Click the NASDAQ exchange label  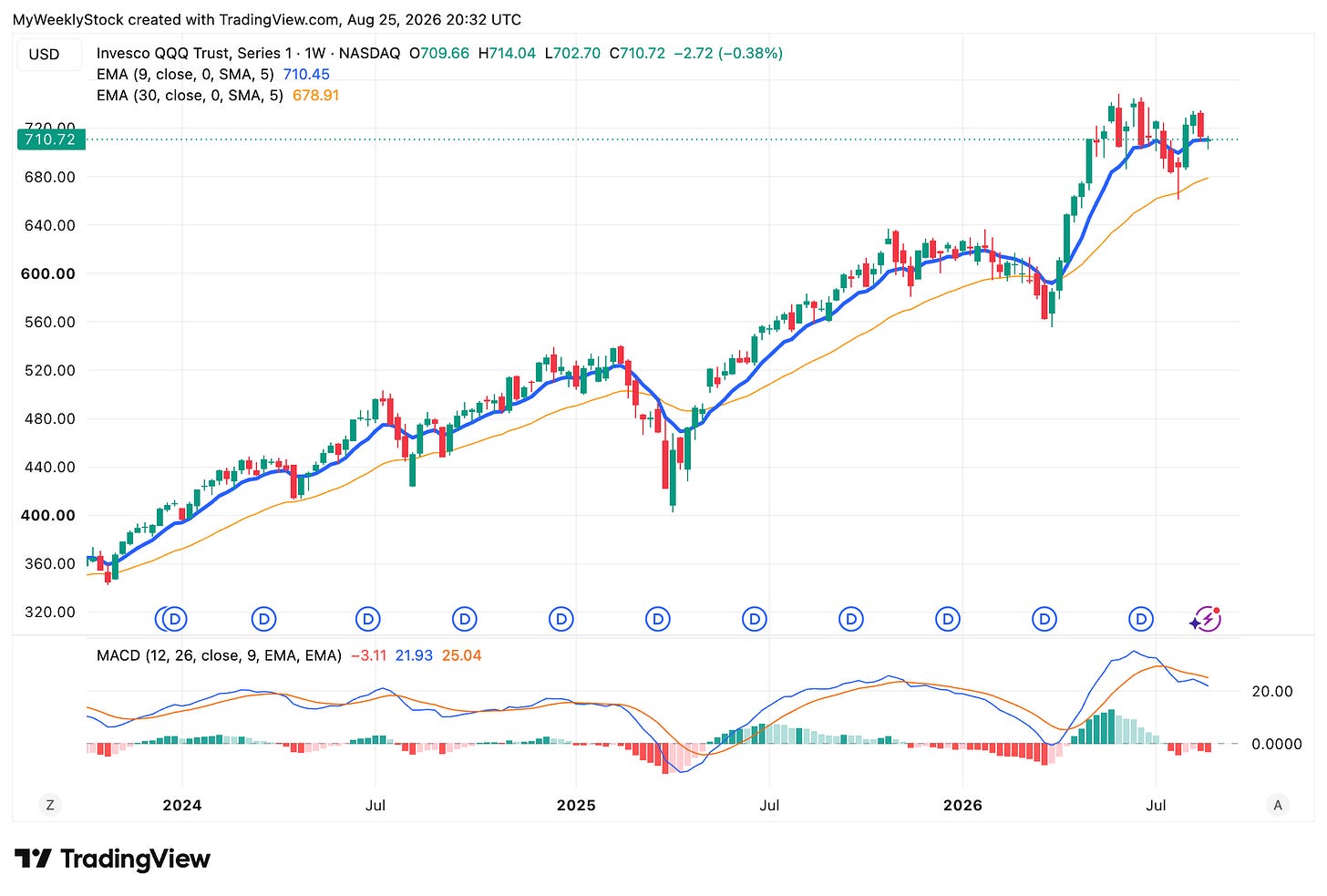click(369, 53)
